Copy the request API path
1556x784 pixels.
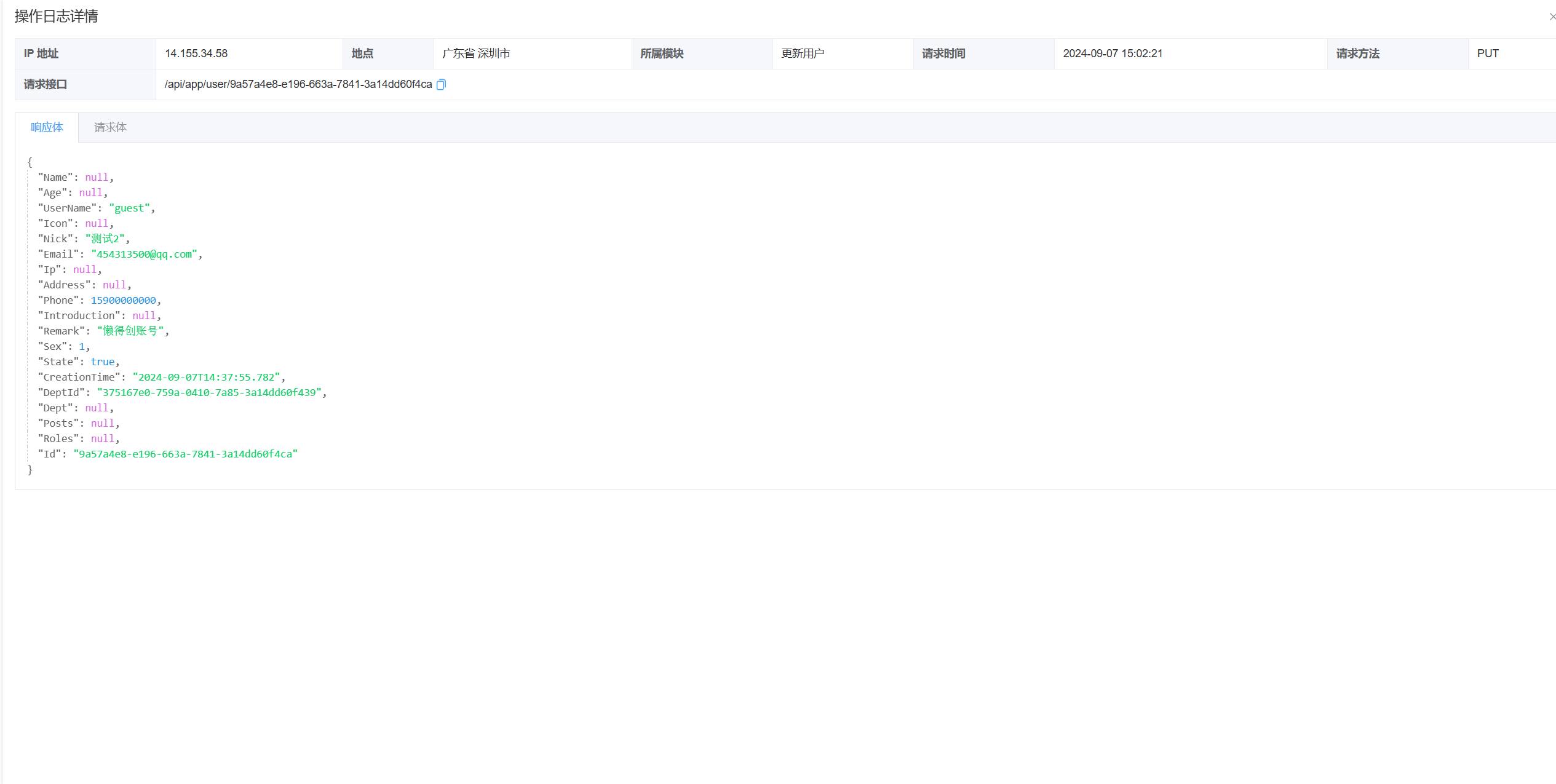[441, 85]
